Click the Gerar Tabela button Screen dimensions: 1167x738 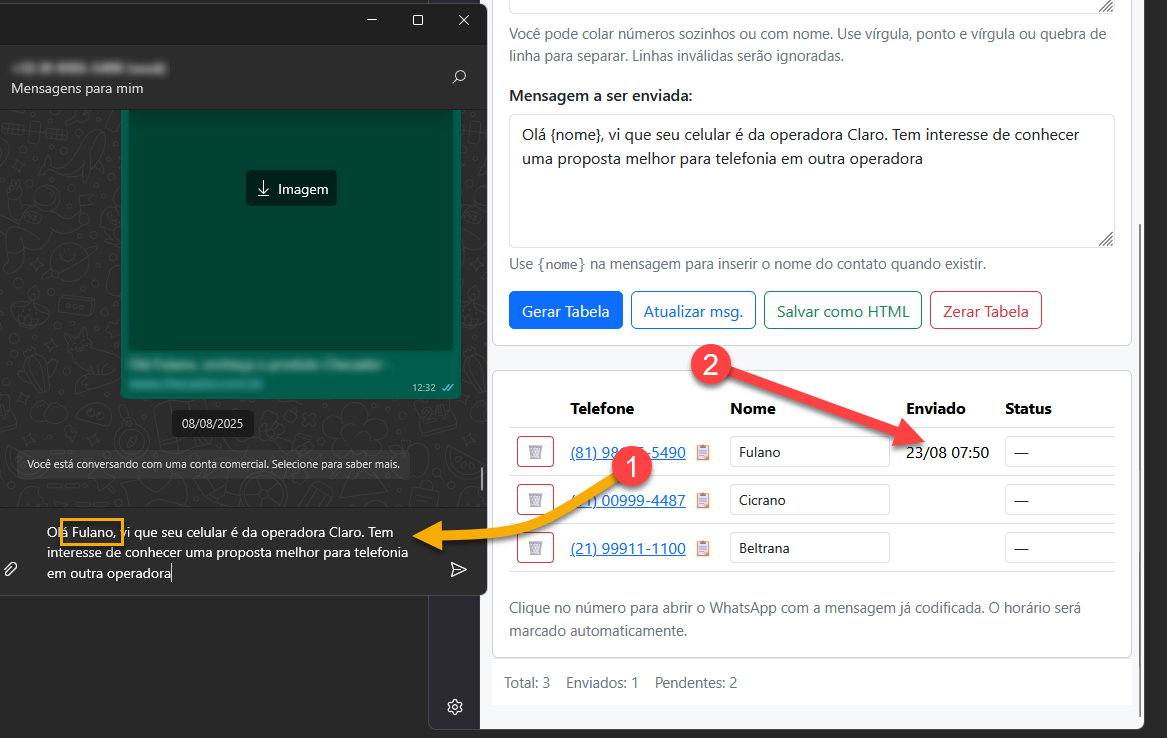pos(565,310)
